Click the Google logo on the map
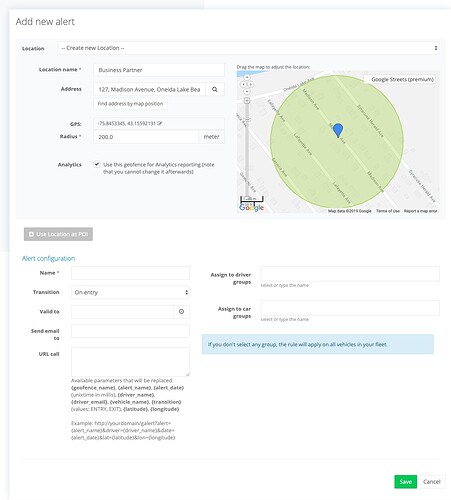This screenshot has height=500, width=451. [252, 207]
